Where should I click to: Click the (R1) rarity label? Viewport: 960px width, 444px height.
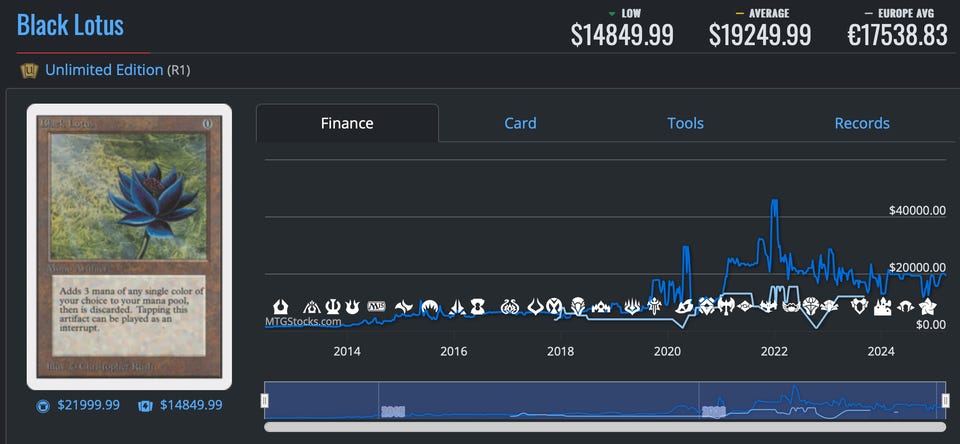[x=179, y=71]
